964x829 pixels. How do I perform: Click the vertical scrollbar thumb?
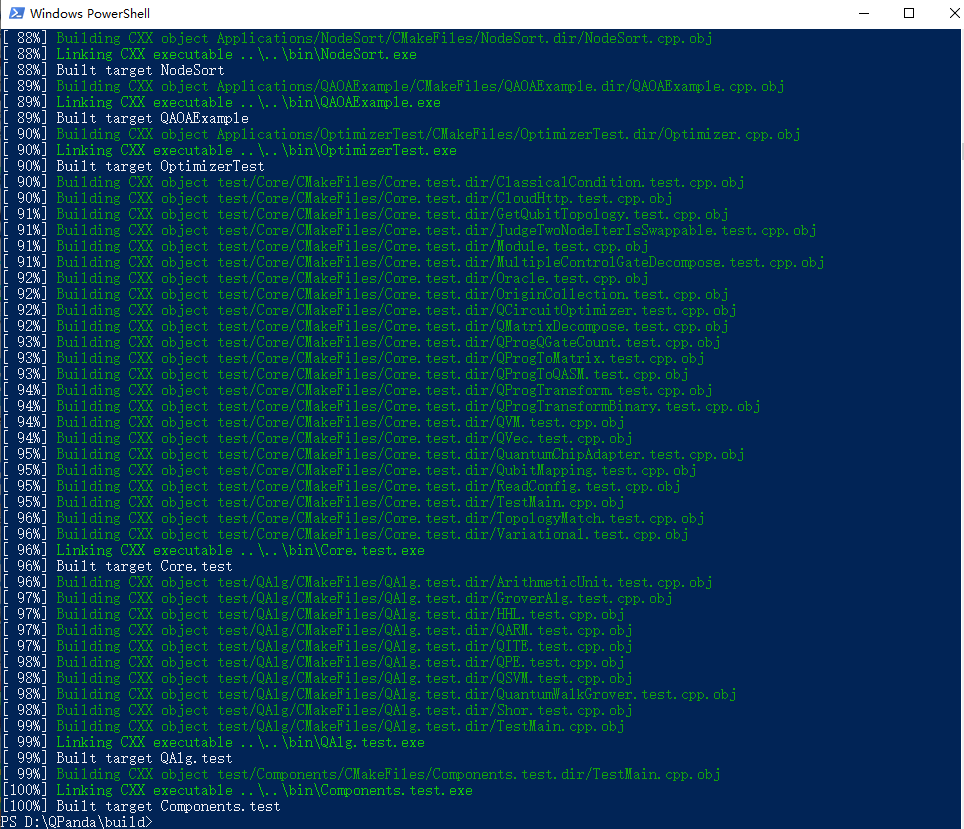click(x=962, y=151)
